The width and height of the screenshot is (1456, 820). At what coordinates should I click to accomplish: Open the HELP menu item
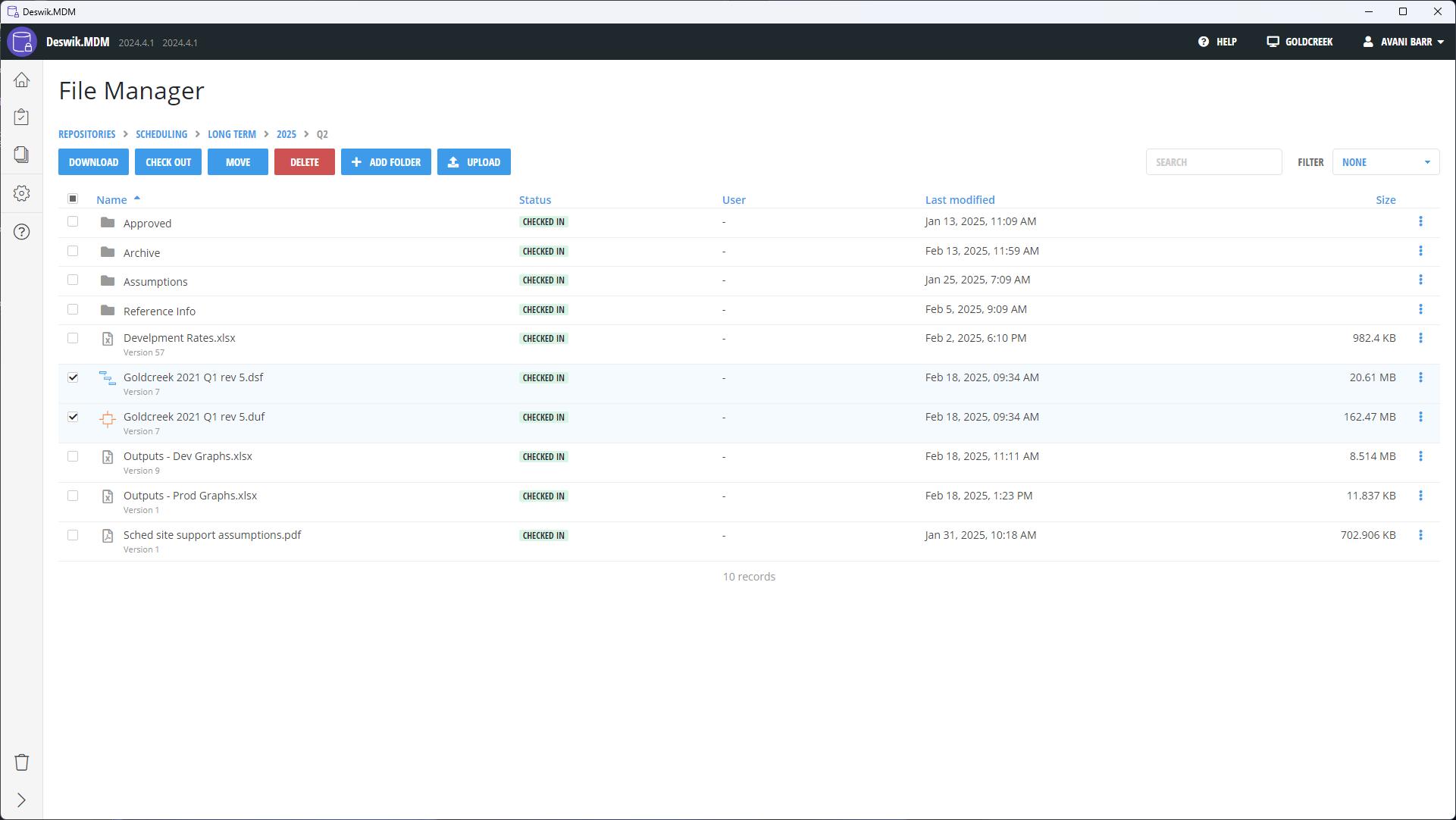tap(1217, 42)
